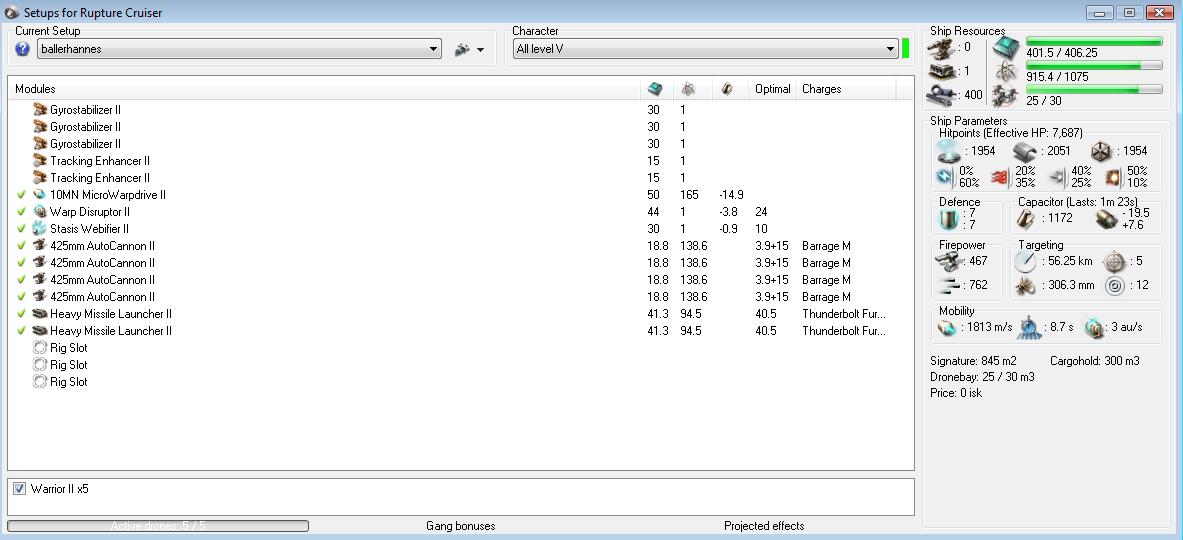
Task: Click the explosive resistance icon
Action: tap(1114, 177)
